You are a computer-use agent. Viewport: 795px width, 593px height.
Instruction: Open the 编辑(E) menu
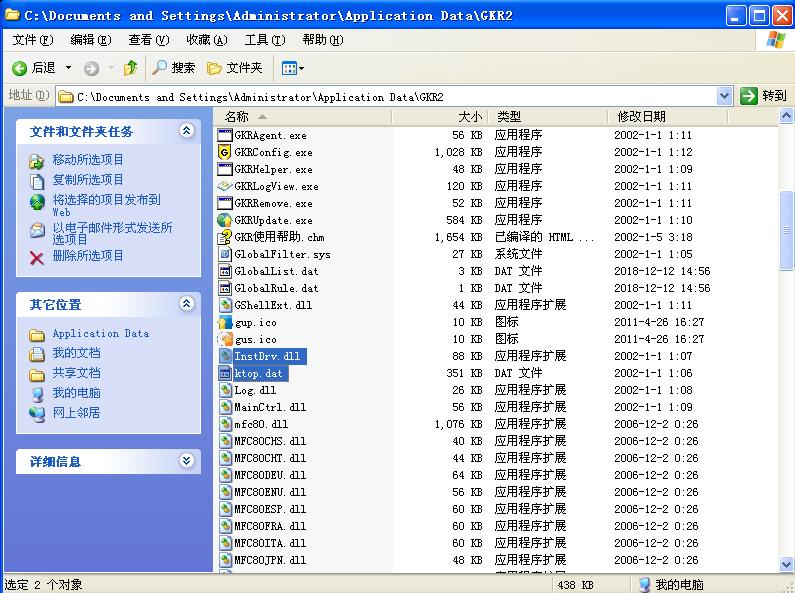pyautogui.click(x=91, y=40)
